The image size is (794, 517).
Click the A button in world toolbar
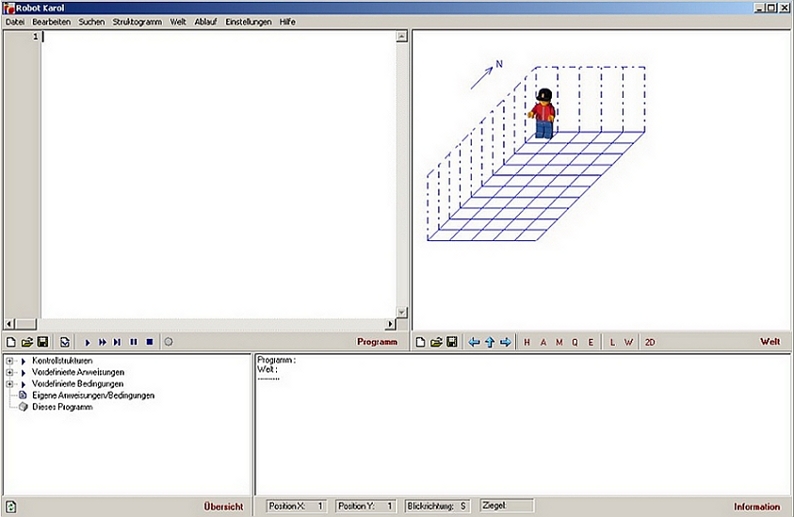click(x=543, y=342)
